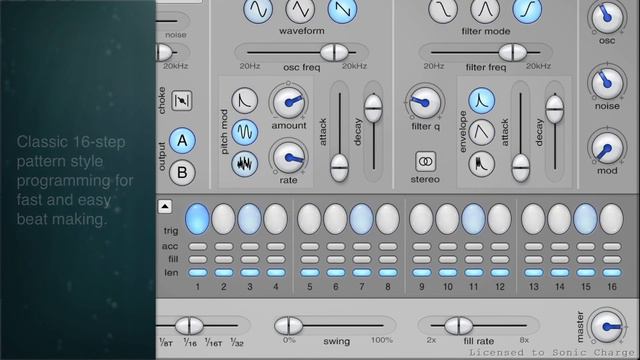
Task: Click the filter envelope attack slider handle
Action: coord(520,168)
